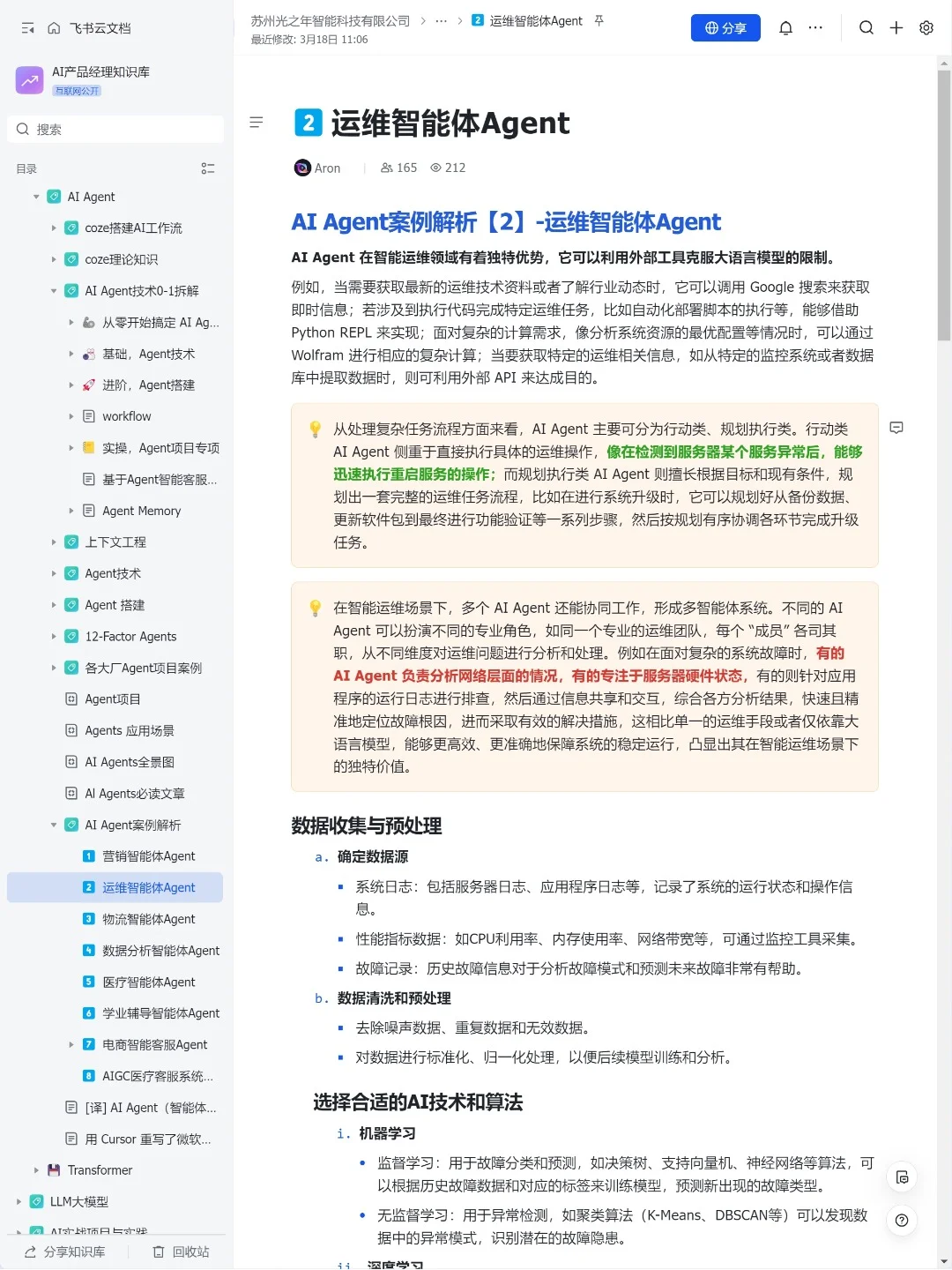952x1270 pixels.
Task: Open search via the top-right magnifier icon
Action: tap(866, 28)
